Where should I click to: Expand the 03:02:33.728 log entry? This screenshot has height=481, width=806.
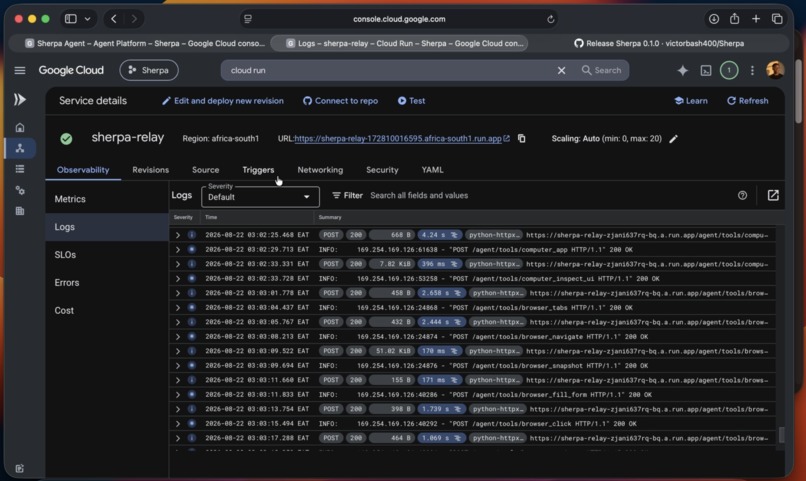pyautogui.click(x=178, y=279)
